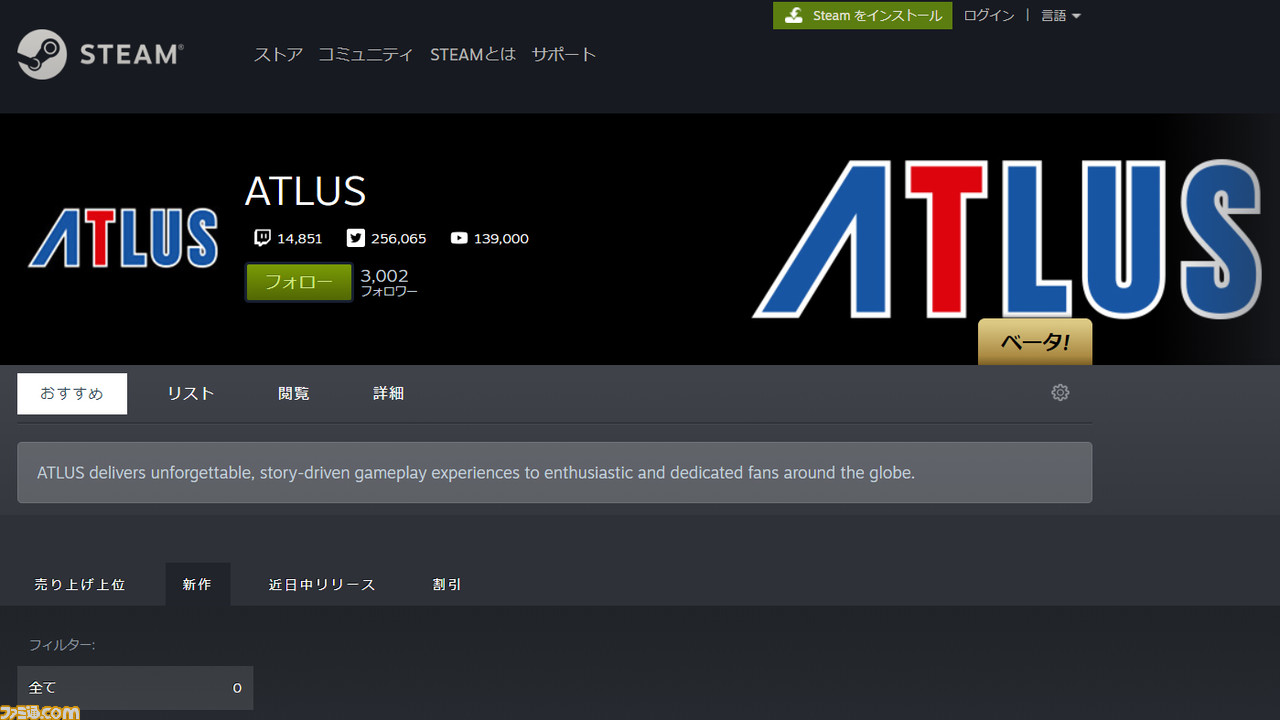Select the 近日中リリース tab
1280x720 pixels.
[322, 584]
